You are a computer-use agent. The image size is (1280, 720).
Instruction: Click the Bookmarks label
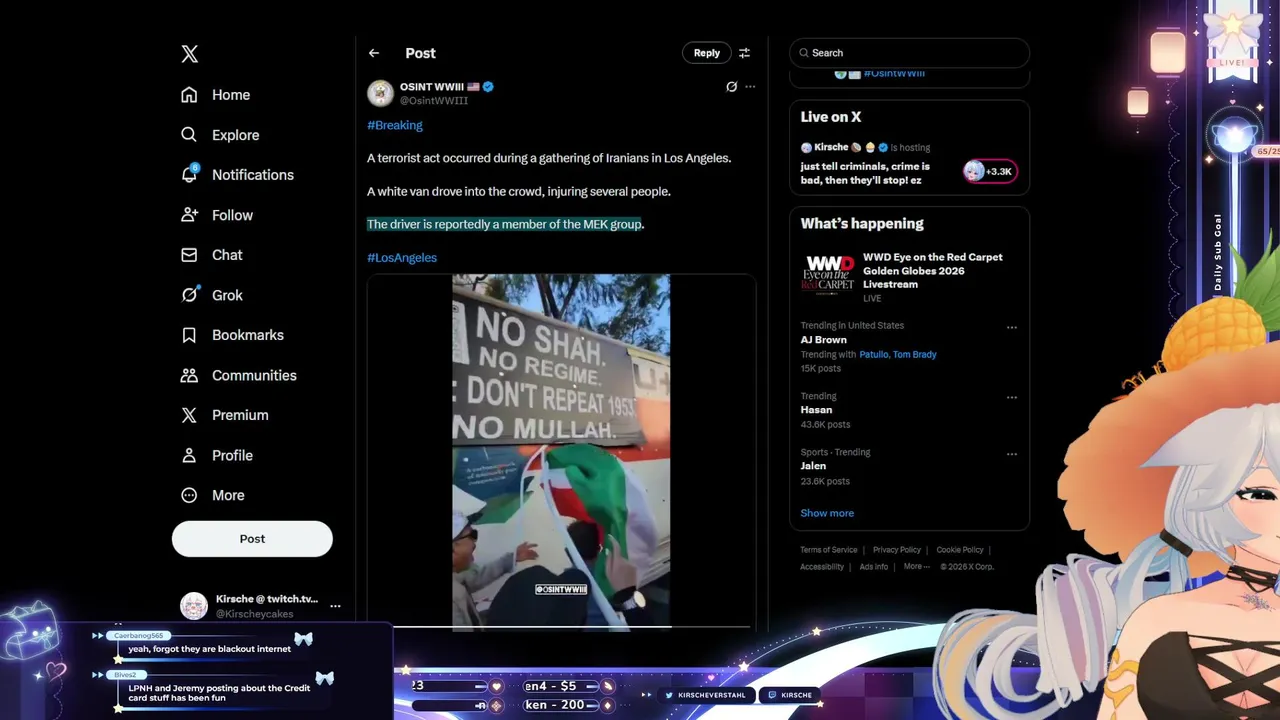tap(248, 335)
